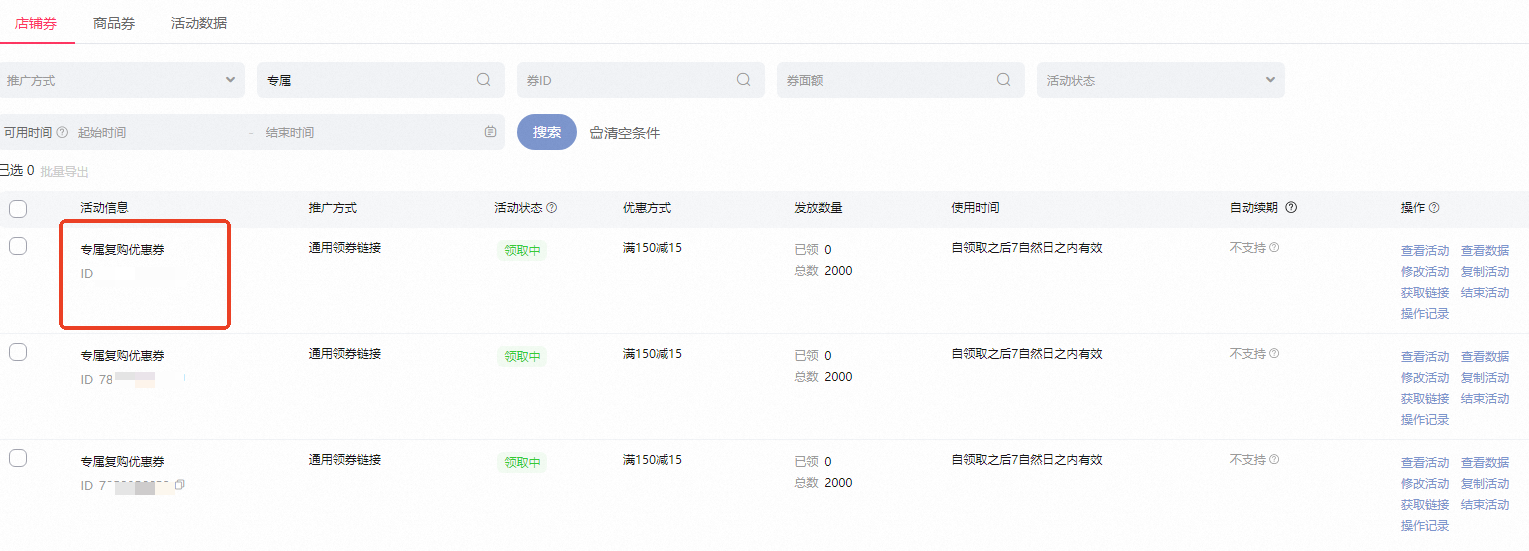Click 查看活动 in the second coupon row
The width and height of the screenshot is (1529, 551).
click(x=1425, y=357)
